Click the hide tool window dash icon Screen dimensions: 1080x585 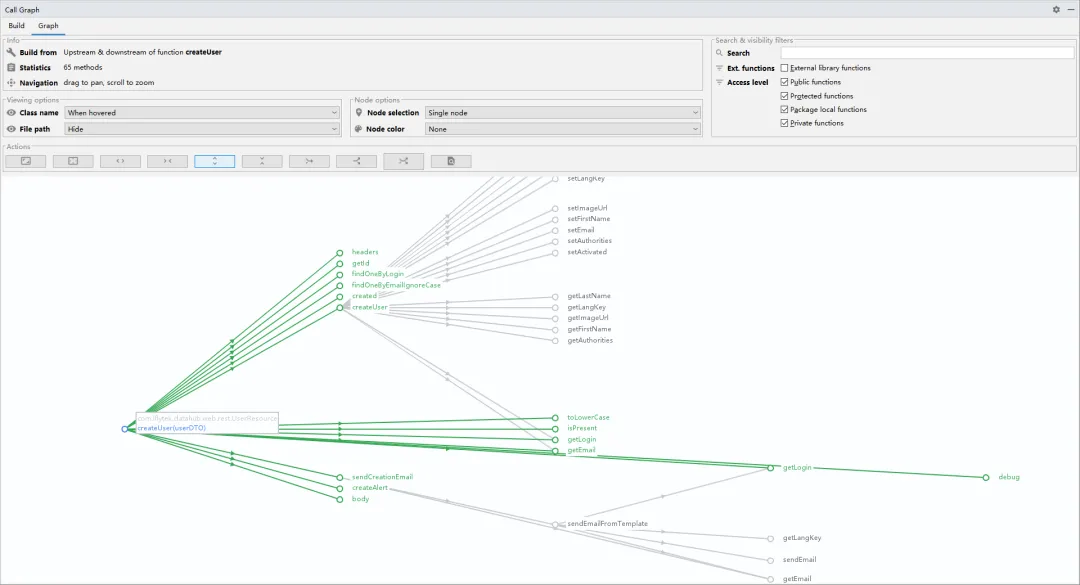(x=1070, y=10)
